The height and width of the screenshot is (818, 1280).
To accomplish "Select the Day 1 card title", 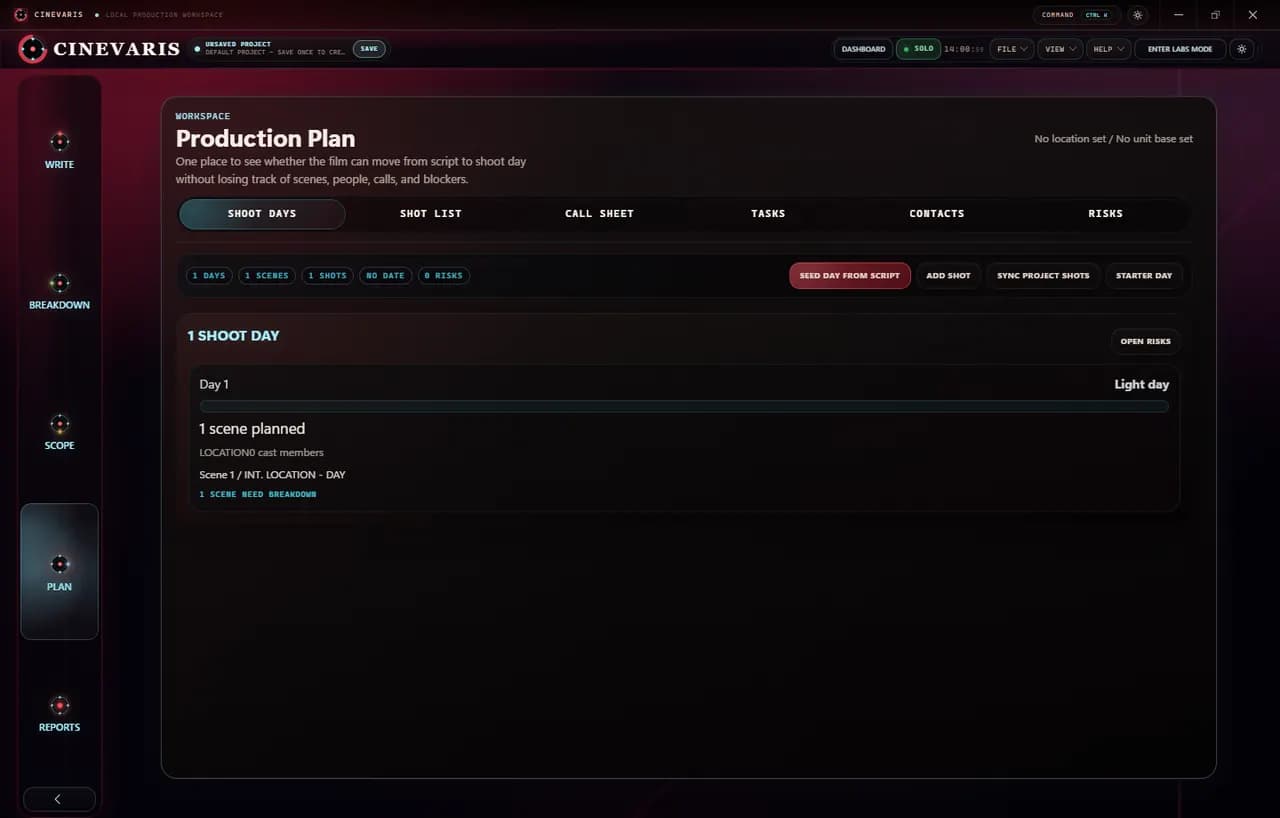I will (214, 384).
